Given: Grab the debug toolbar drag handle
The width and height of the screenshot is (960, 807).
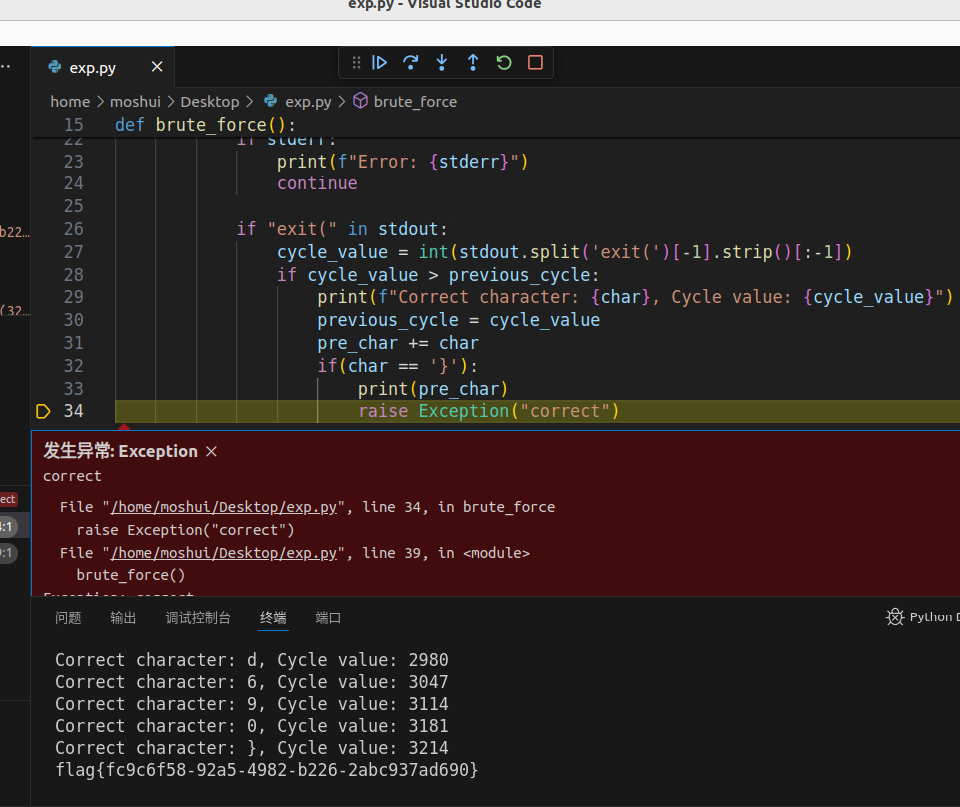Looking at the screenshot, I should (x=356, y=63).
